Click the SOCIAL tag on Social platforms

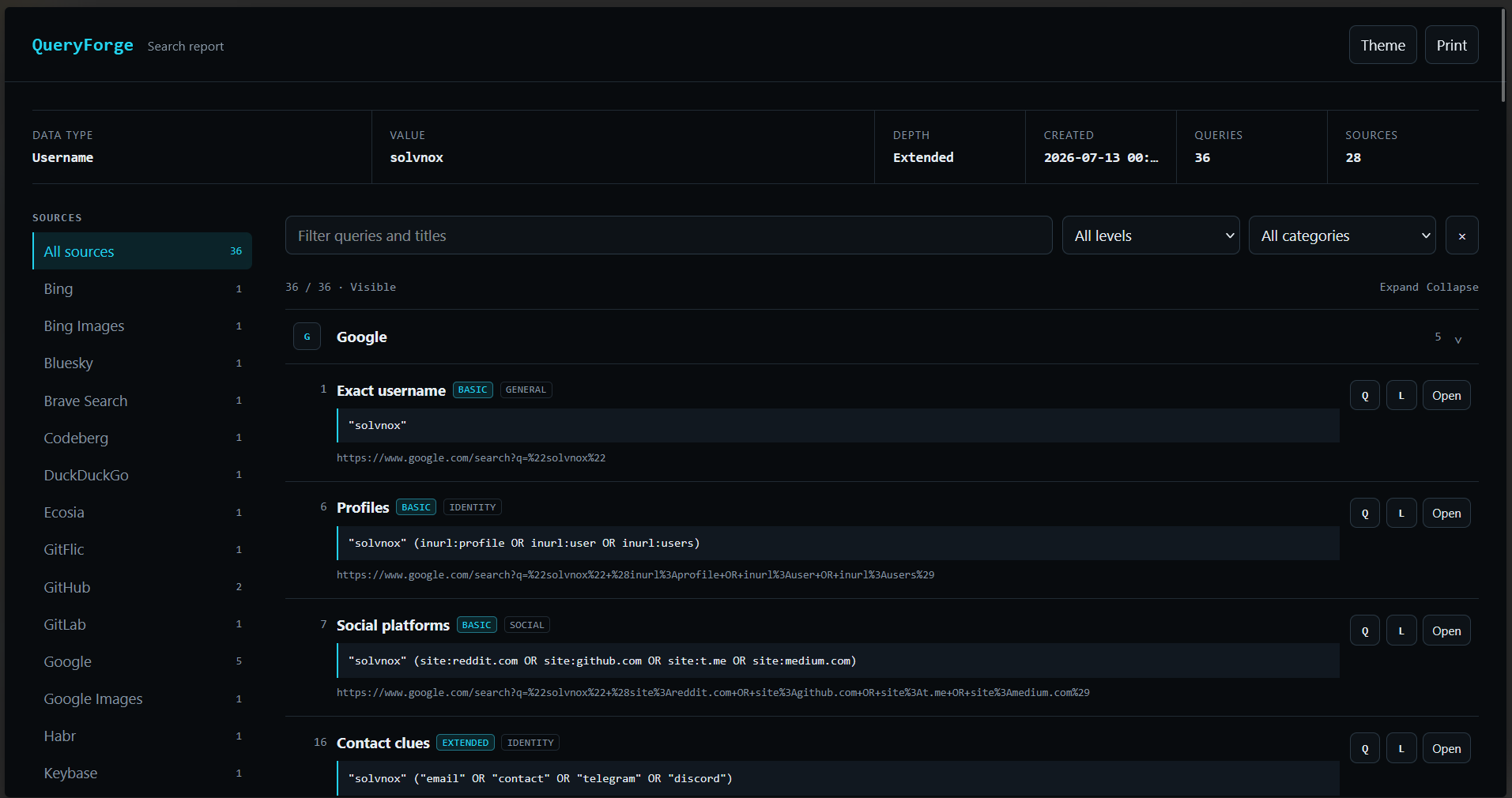click(x=526, y=625)
